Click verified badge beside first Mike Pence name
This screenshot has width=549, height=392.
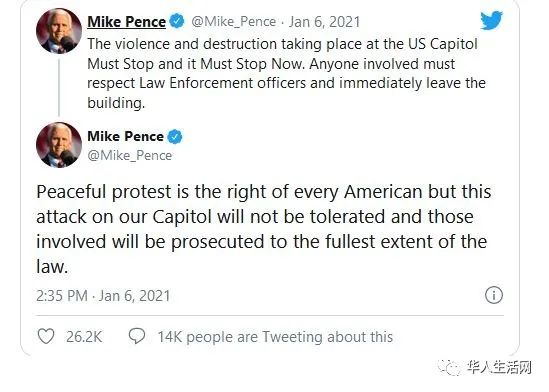pyautogui.click(x=176, y=21)
